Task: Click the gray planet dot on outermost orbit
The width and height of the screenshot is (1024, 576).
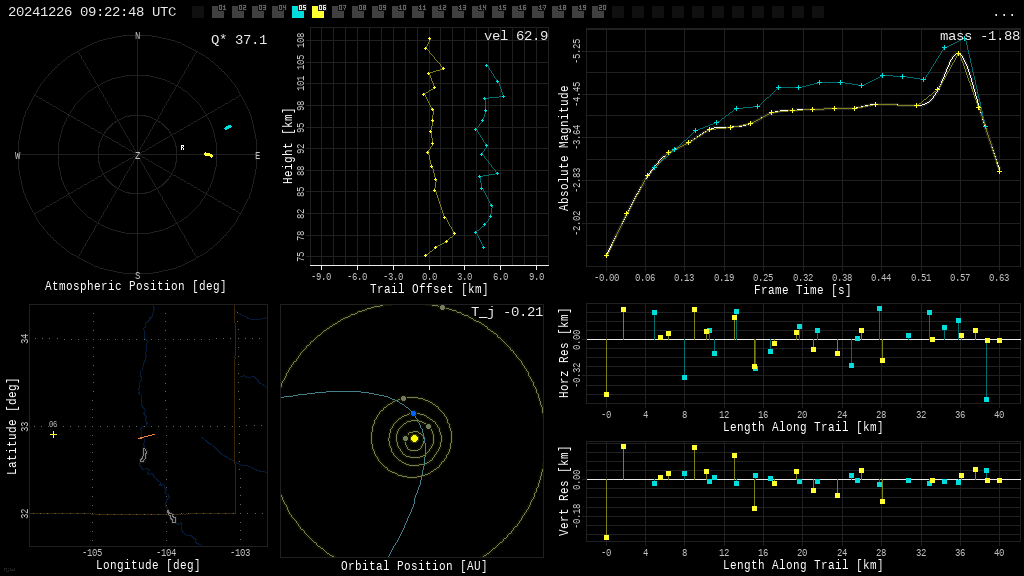Action: (x=442, y=308)
